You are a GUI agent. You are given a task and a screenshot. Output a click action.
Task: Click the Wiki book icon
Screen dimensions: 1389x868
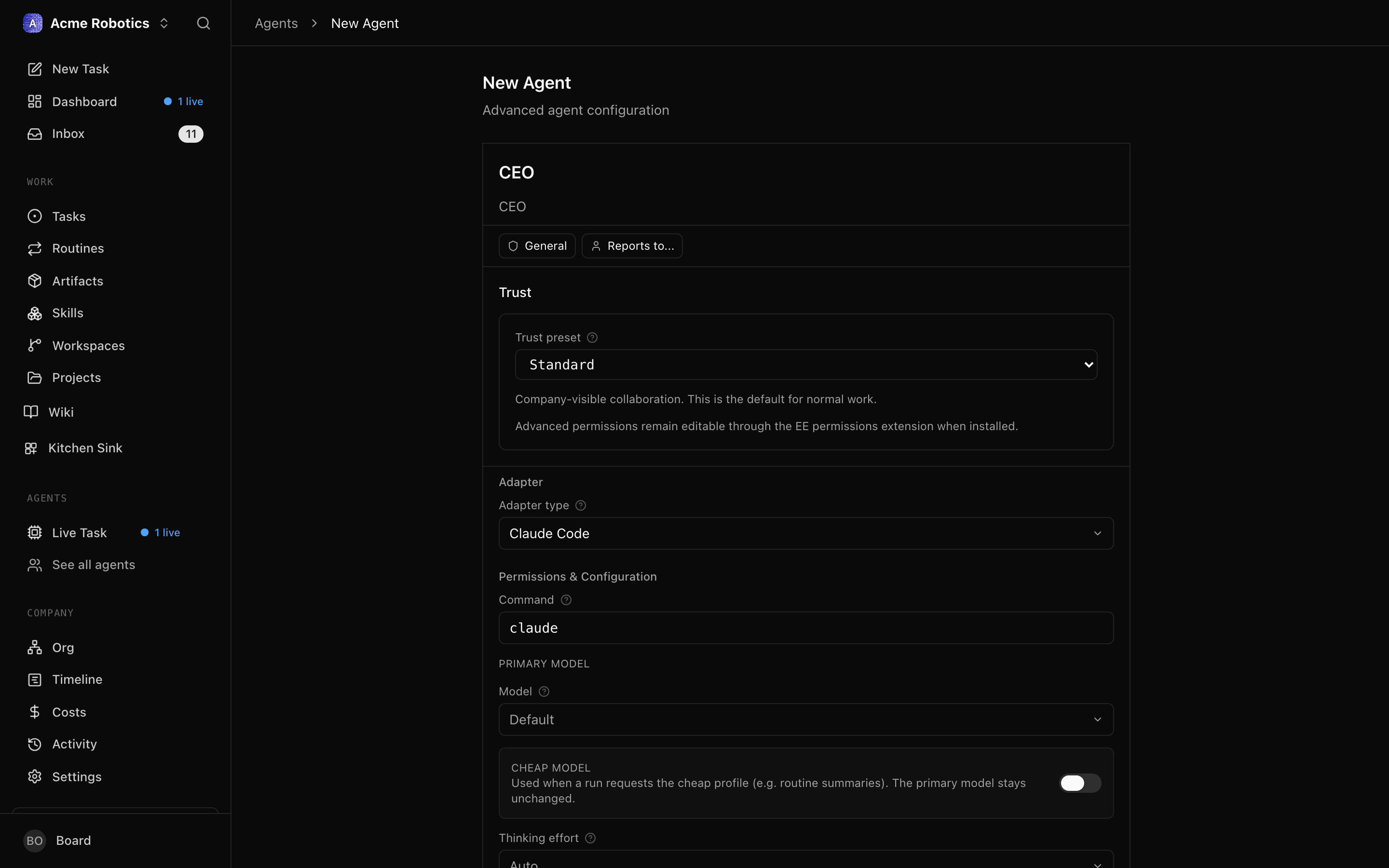pos(31,412)
